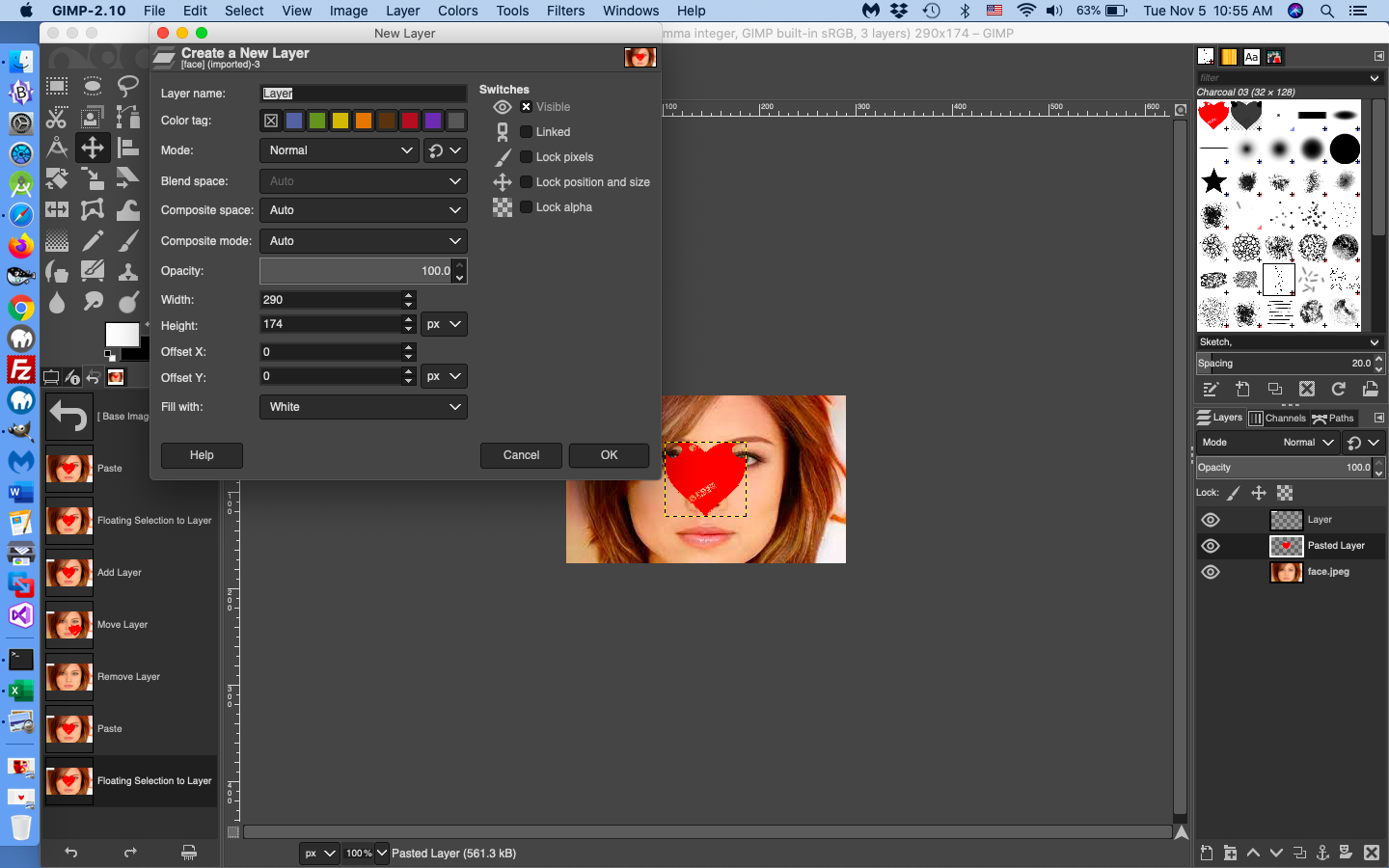1389x868 pixels.
Task: Click the anchor floating layer icon
Action: tap(1322, 853)
